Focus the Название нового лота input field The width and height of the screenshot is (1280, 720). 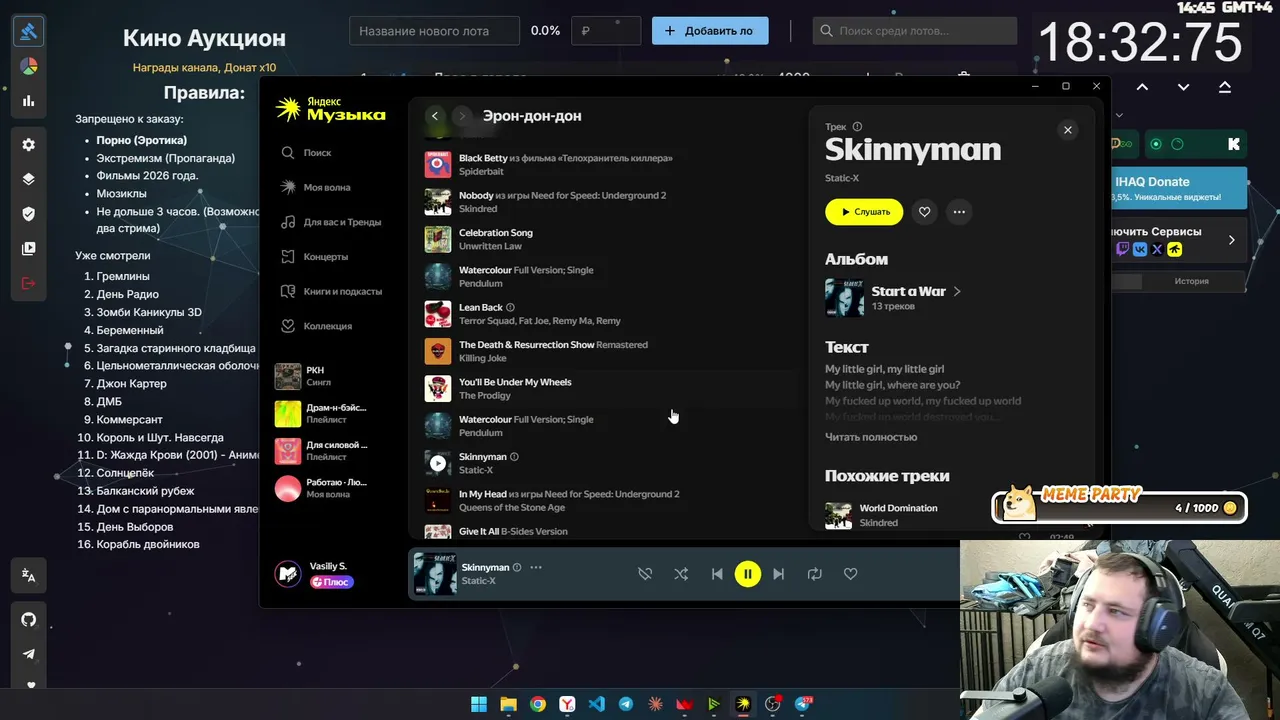[434, 31]
